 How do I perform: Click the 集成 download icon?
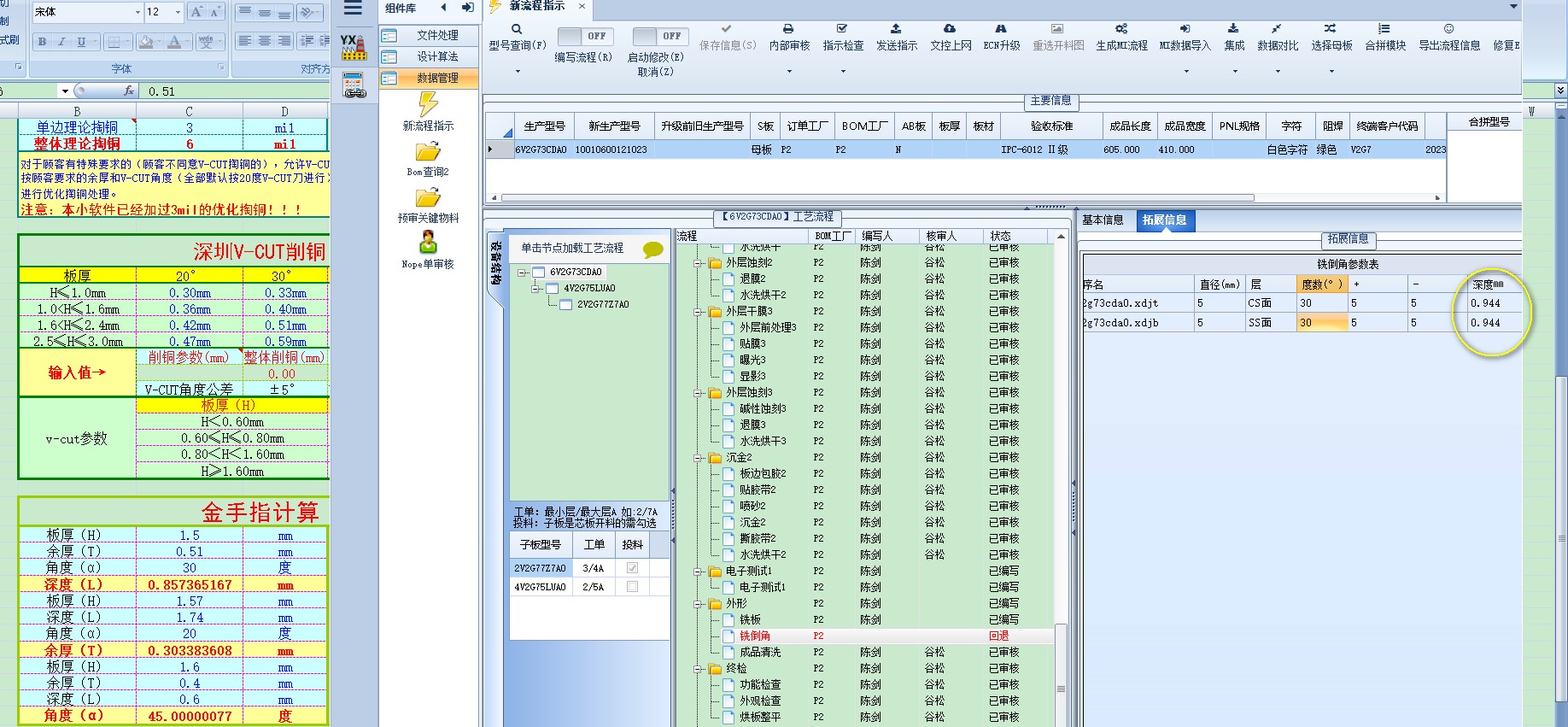[x=1233, y=29]
